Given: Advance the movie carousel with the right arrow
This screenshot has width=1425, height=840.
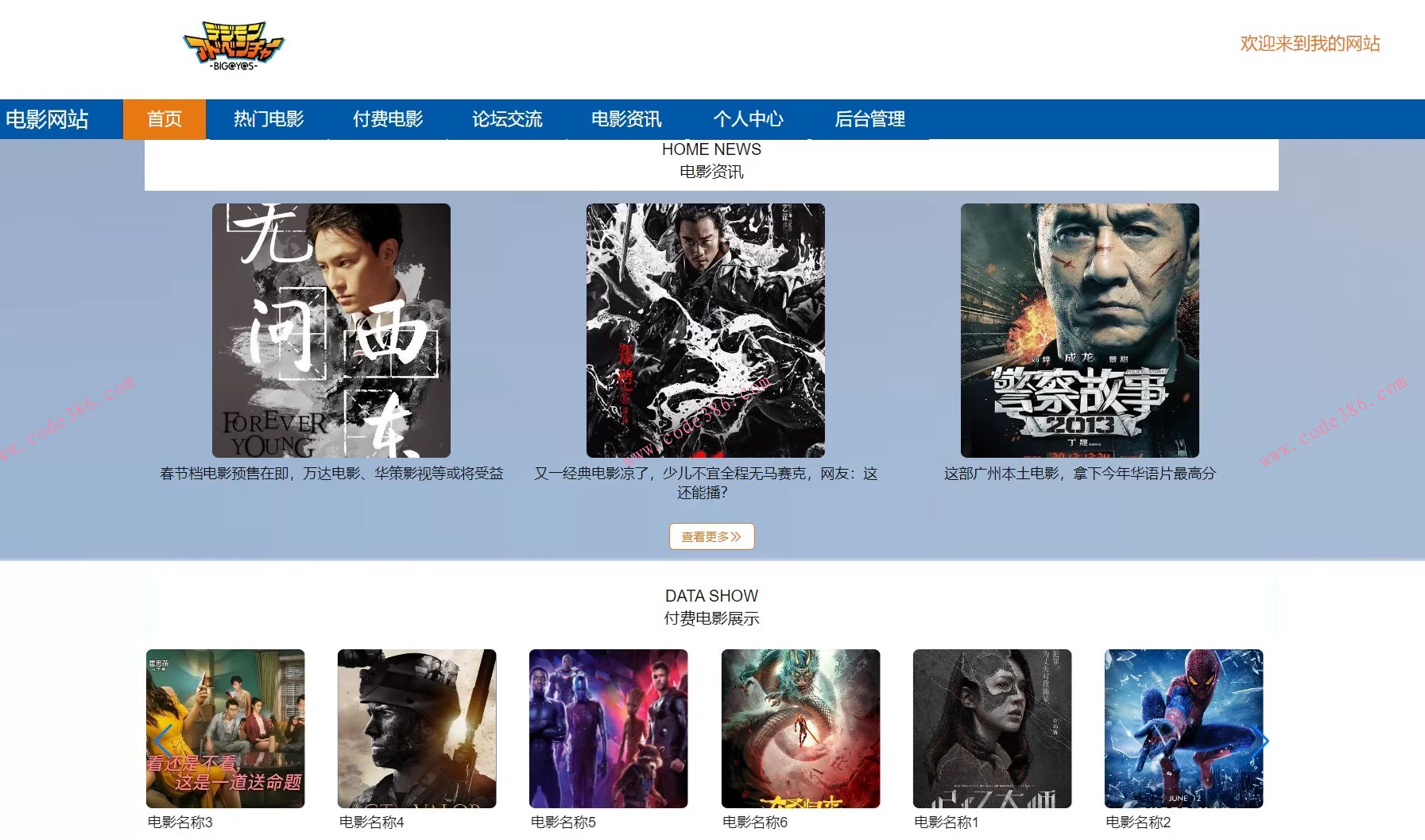Looking at the screenshot, I should point(1260,741).
